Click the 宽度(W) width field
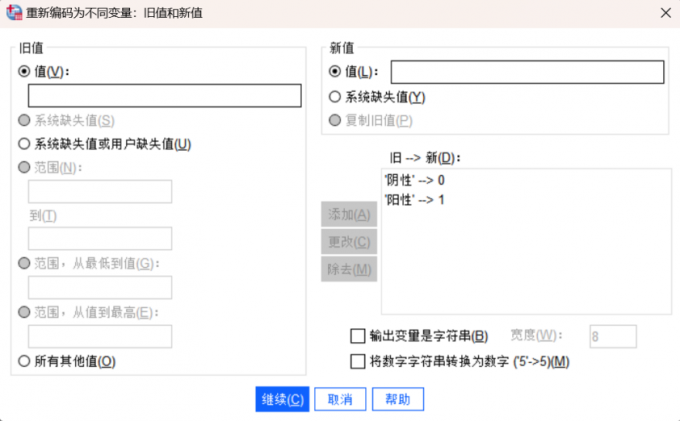Image resolution: width=680 pixels, height=421 pixels. (613, 336)
